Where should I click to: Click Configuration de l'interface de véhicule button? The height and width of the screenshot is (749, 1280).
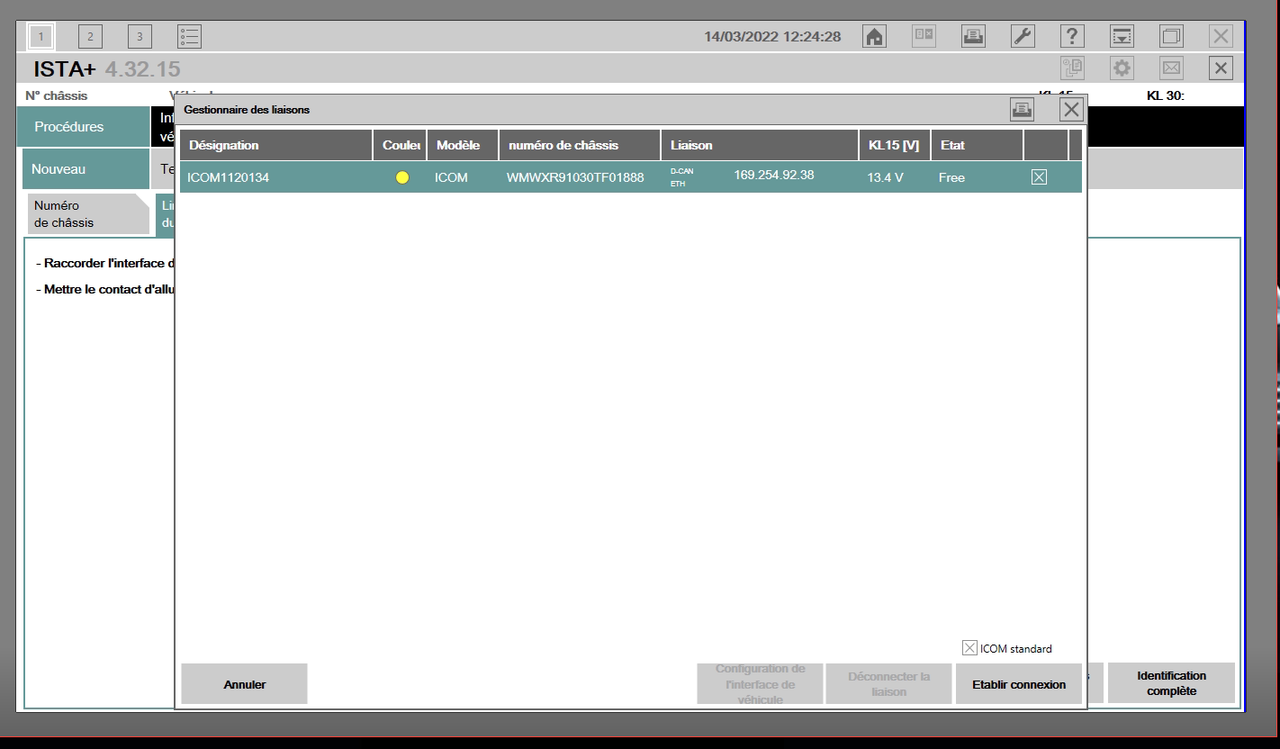(760, 684)
